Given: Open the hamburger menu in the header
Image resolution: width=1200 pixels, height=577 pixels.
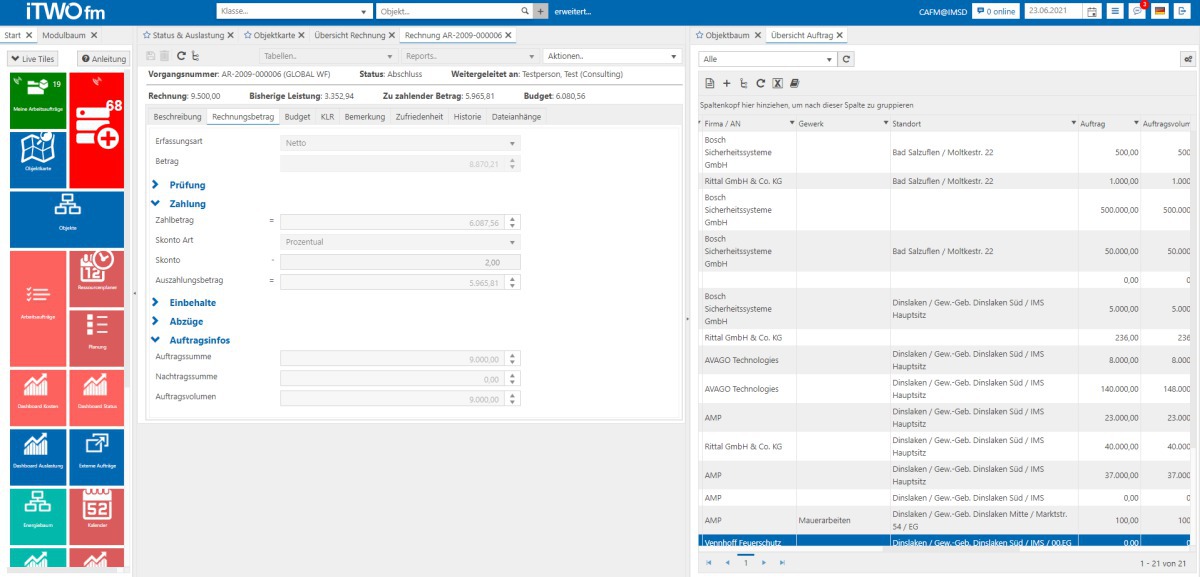Looking at the screenshot, I should [1115, 11].
